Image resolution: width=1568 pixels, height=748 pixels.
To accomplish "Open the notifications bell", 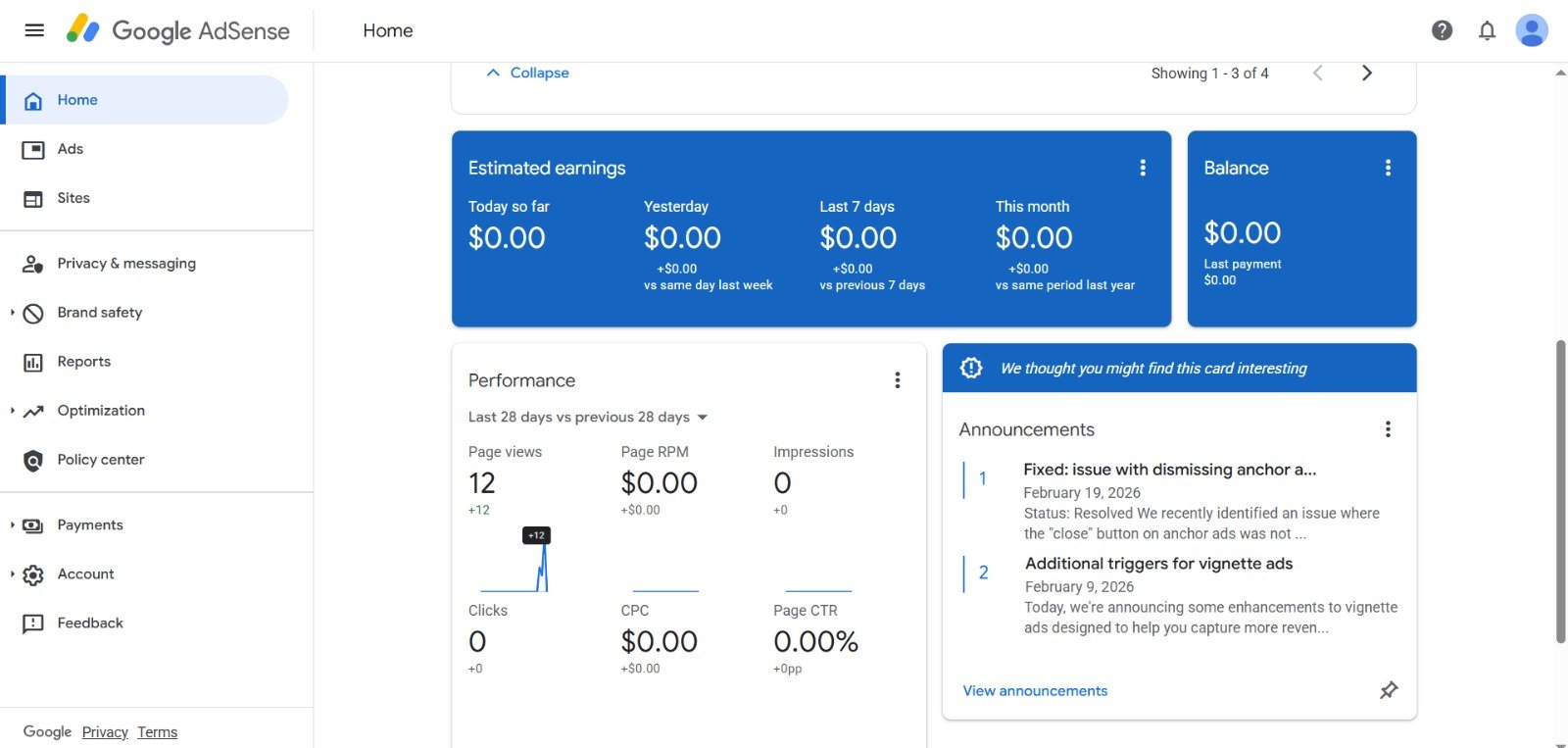I will coord(1487,30).
